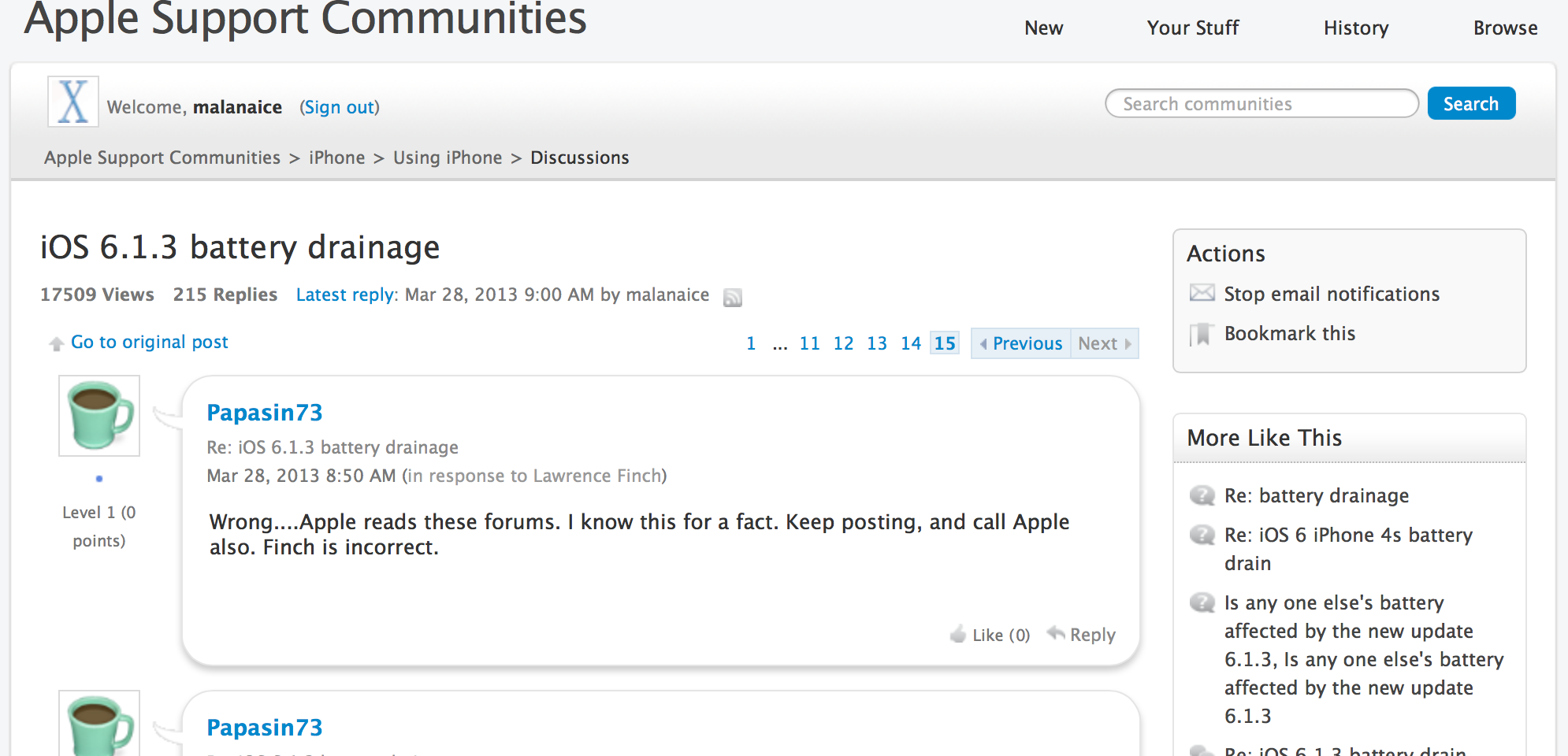The image size is (1568, 756).
Task: Open the Your Stuff menu
Action: pyautogui.click(x=1192, y=28)
